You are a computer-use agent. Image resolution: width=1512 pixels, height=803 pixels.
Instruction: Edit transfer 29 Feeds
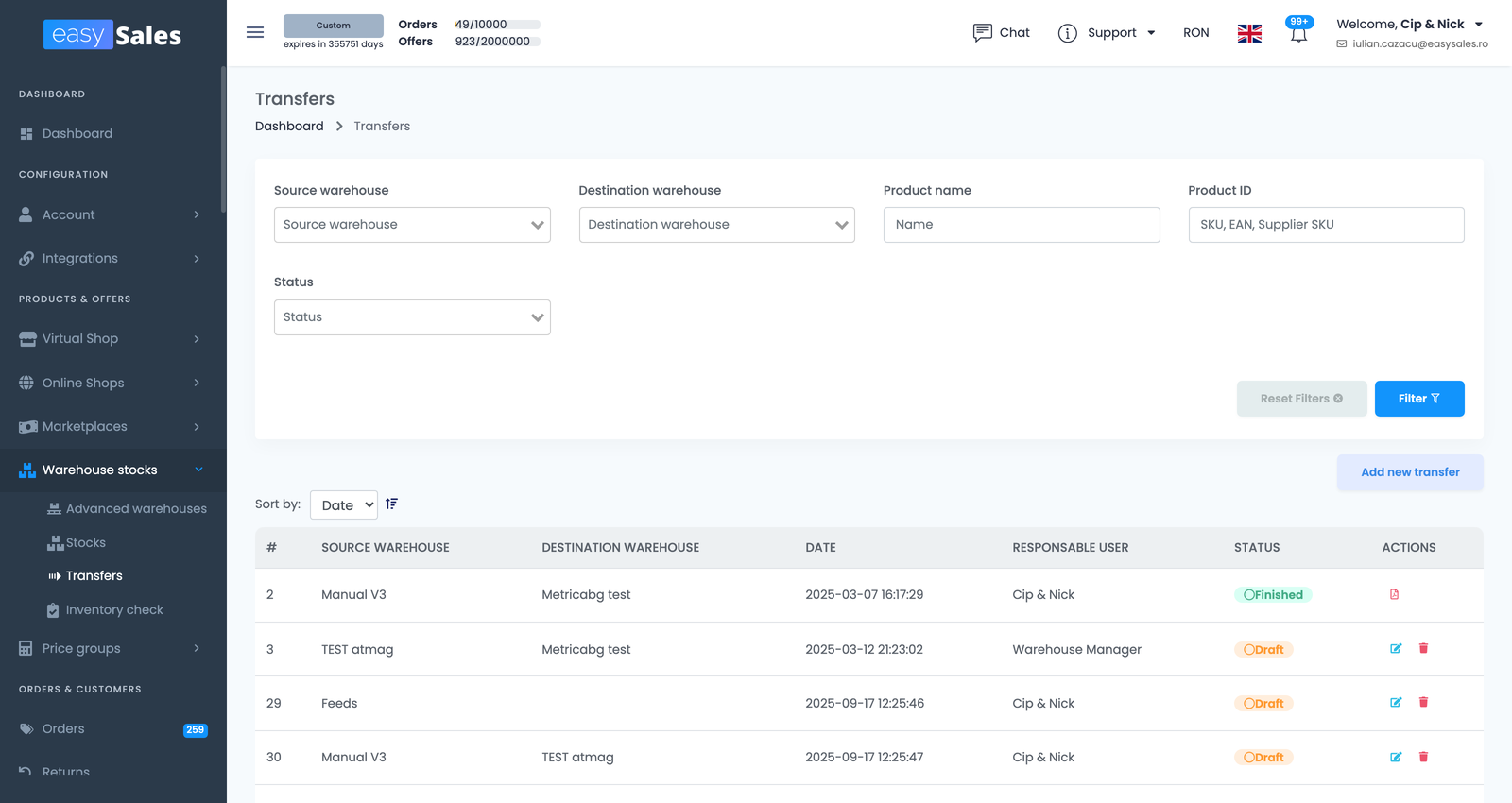coord(1396,702)
